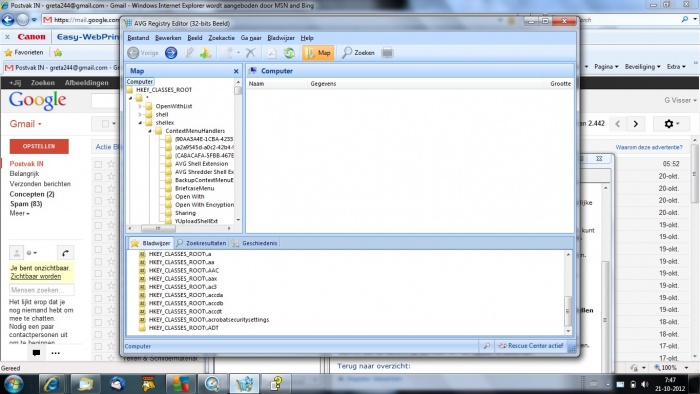700x394 pixels.
Task: Go forward with the blue arrow button
Action: [x=171, y=53]
